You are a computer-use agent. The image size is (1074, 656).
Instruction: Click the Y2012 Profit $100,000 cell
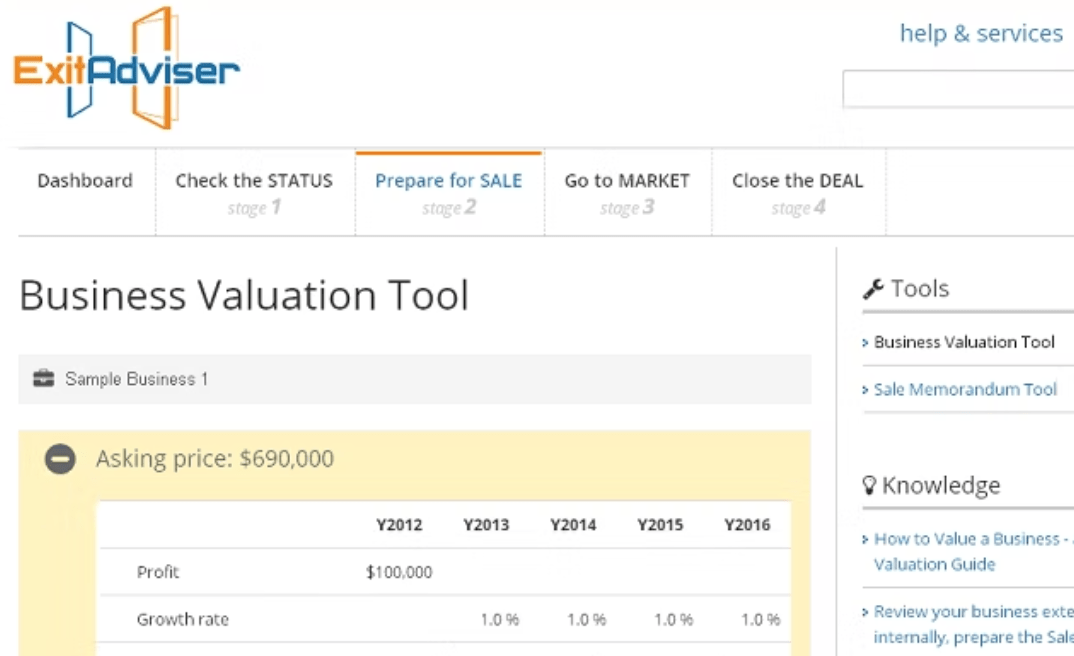(x=399, y=572)
